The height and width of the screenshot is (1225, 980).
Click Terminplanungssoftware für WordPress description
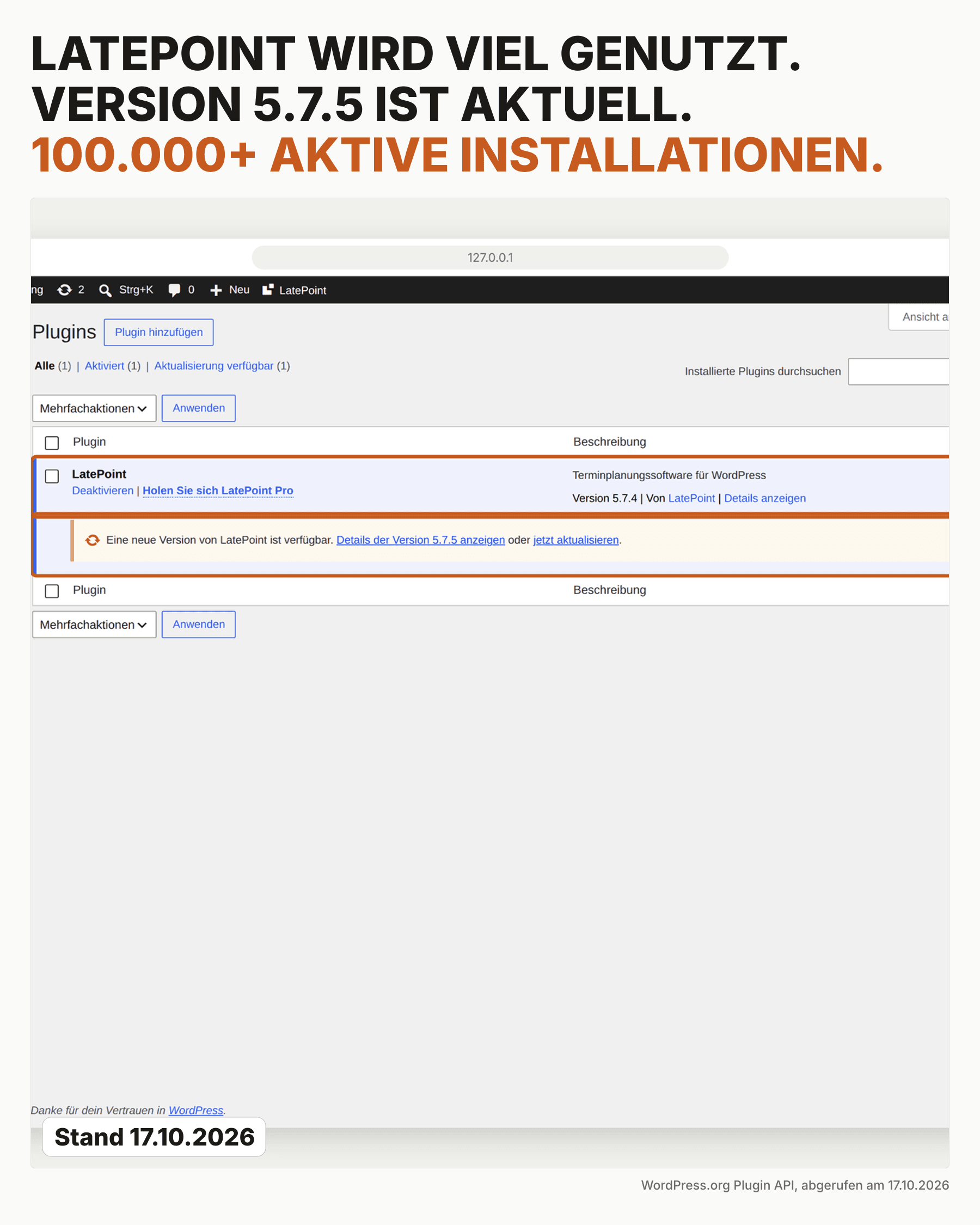tap(669, 475)
